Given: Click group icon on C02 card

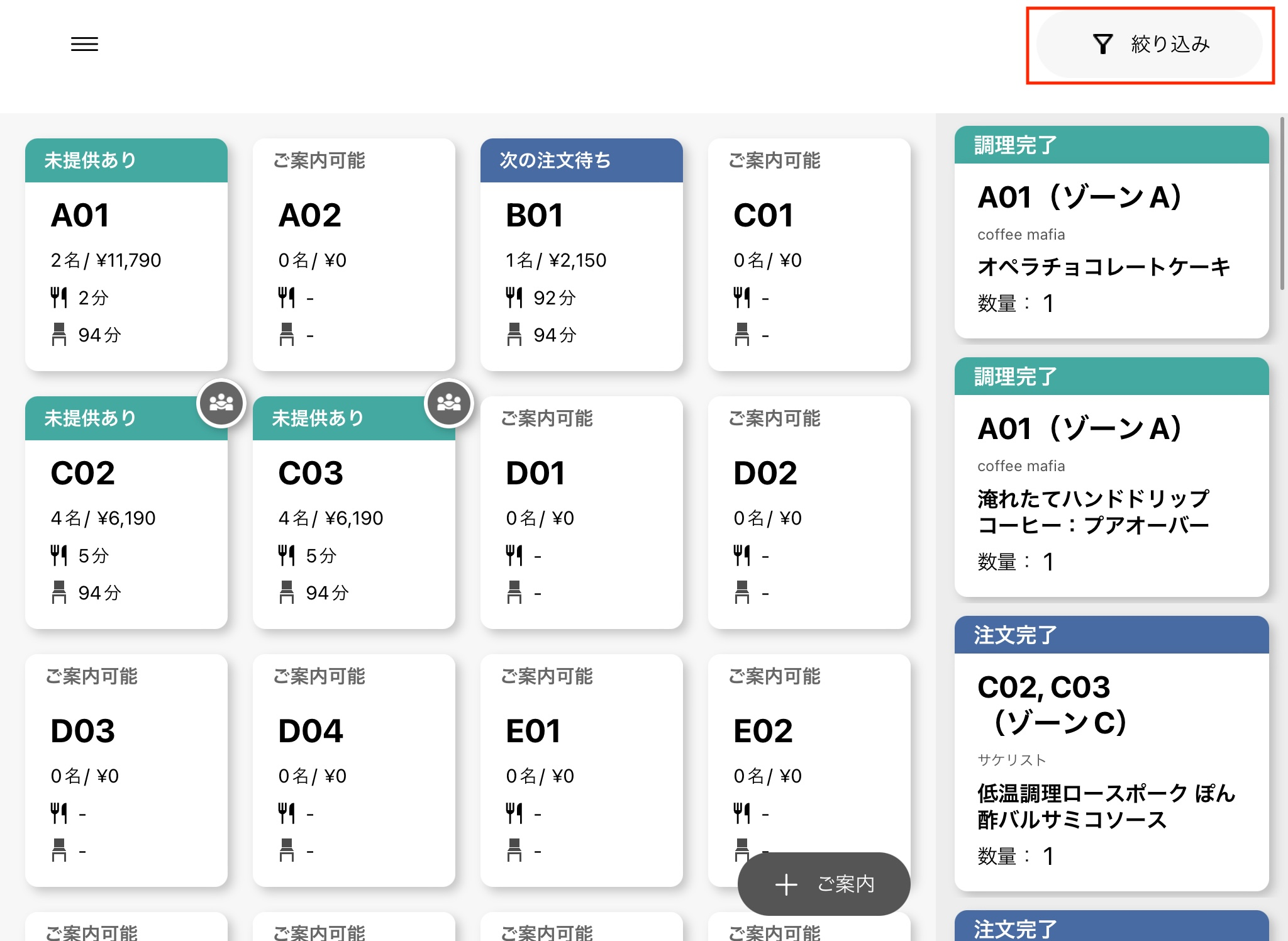Looking at the screenshot, I should click(221, 403).
